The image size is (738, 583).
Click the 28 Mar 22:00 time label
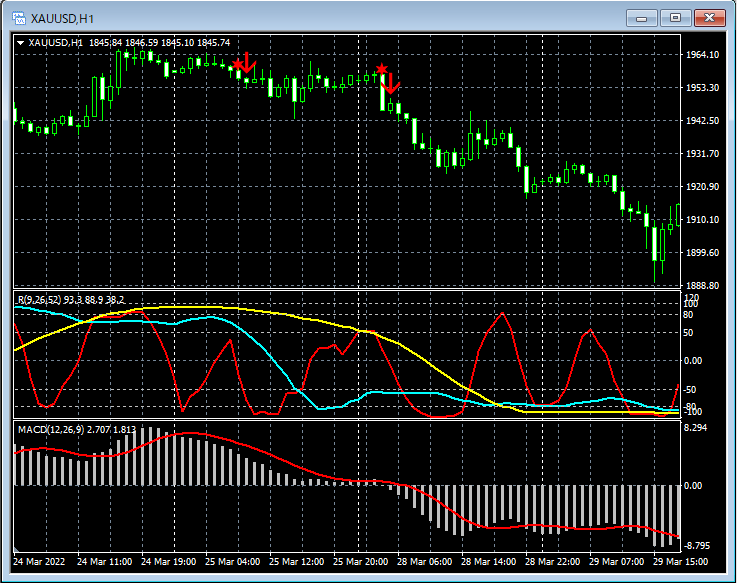(553, 562)
